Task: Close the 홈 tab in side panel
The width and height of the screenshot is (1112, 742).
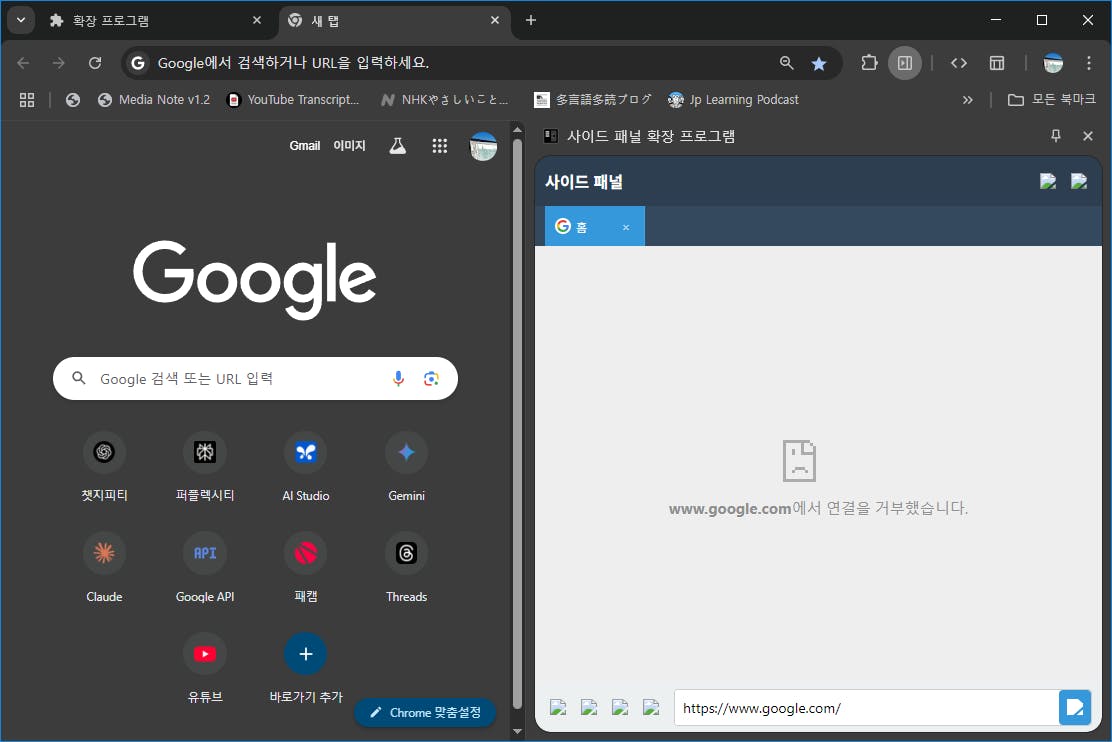Action: pyautogui.click(x=626, y=227)
